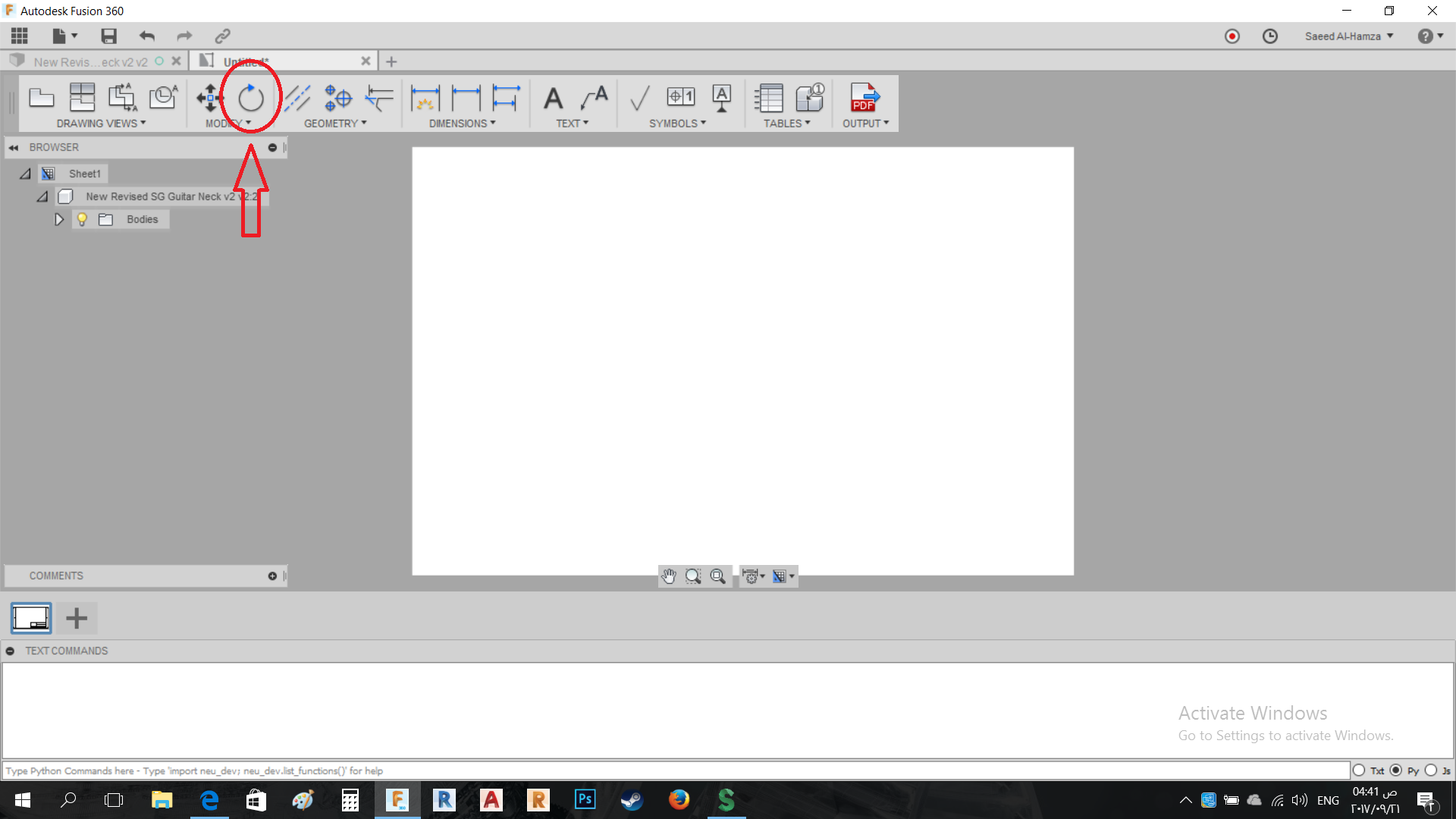
Task: Click the Python commands input field
Action: click(x=675, y=770)
